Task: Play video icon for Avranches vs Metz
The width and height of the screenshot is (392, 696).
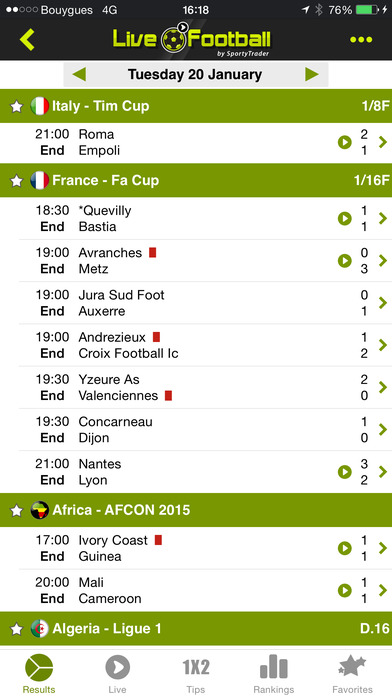Action: pos(344,261)
